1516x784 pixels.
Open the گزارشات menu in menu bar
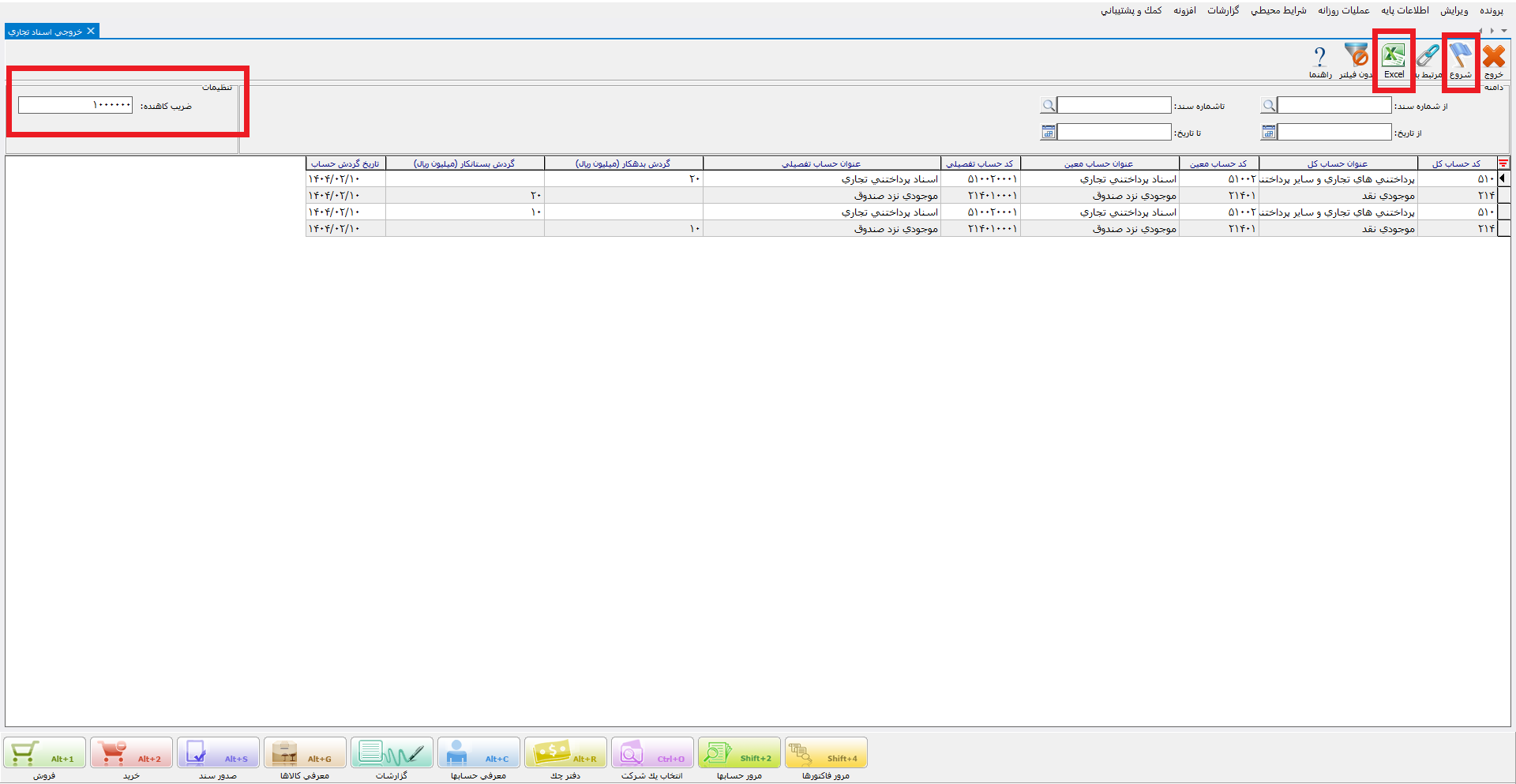[1223, 10]
